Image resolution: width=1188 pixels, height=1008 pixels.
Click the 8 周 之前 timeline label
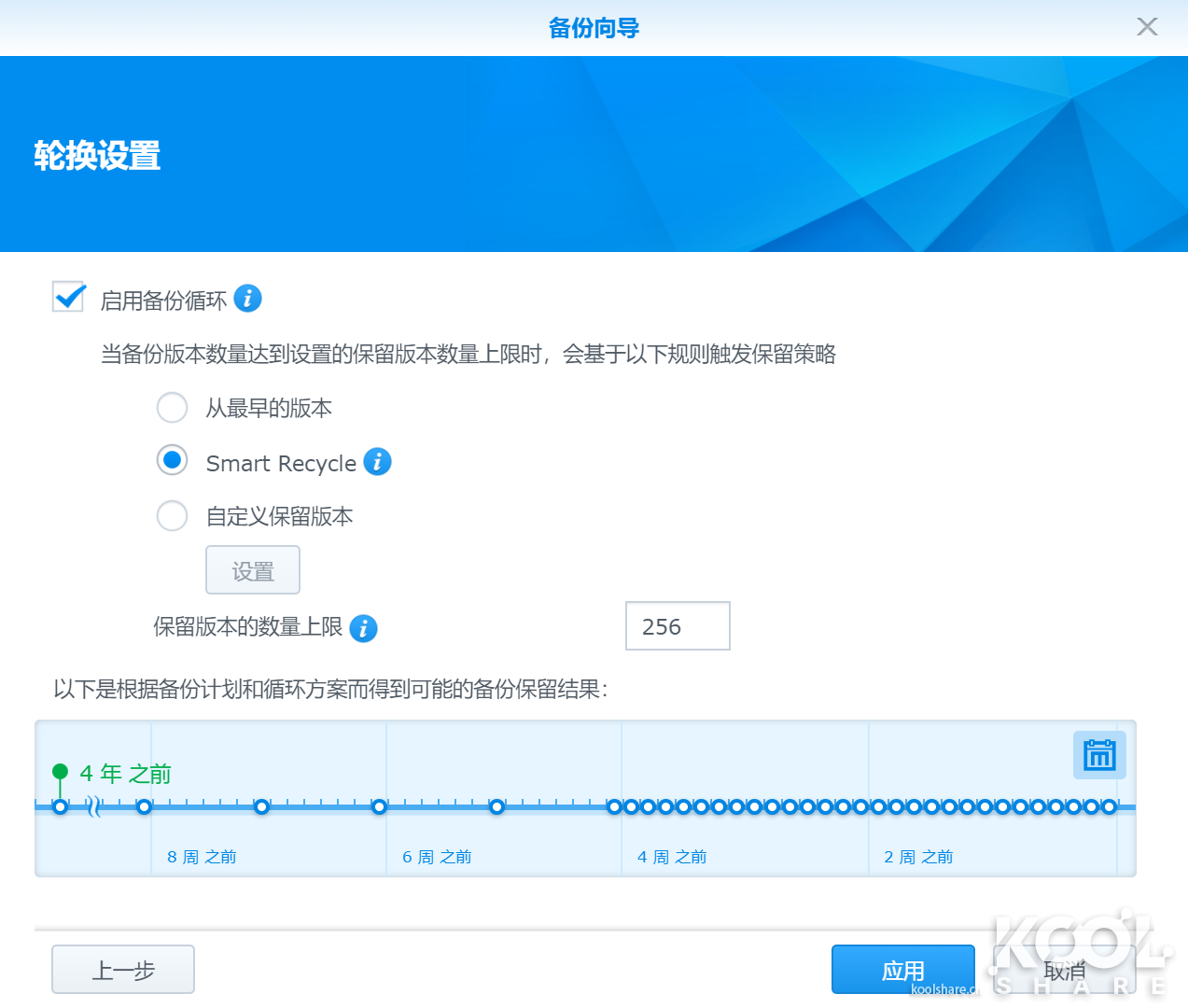pos(202,857)
